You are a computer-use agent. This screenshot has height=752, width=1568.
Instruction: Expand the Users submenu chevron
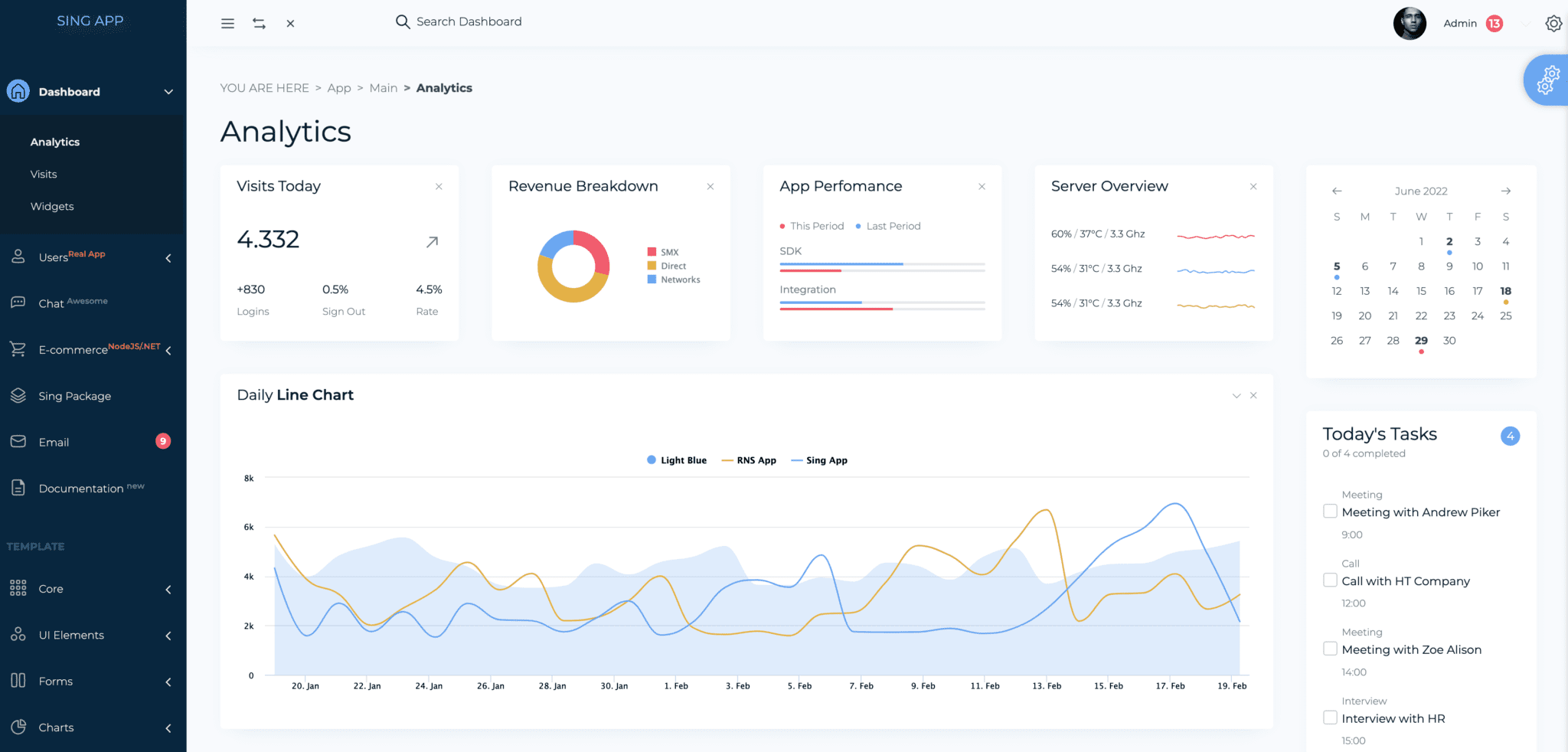(x=168, y=258)
